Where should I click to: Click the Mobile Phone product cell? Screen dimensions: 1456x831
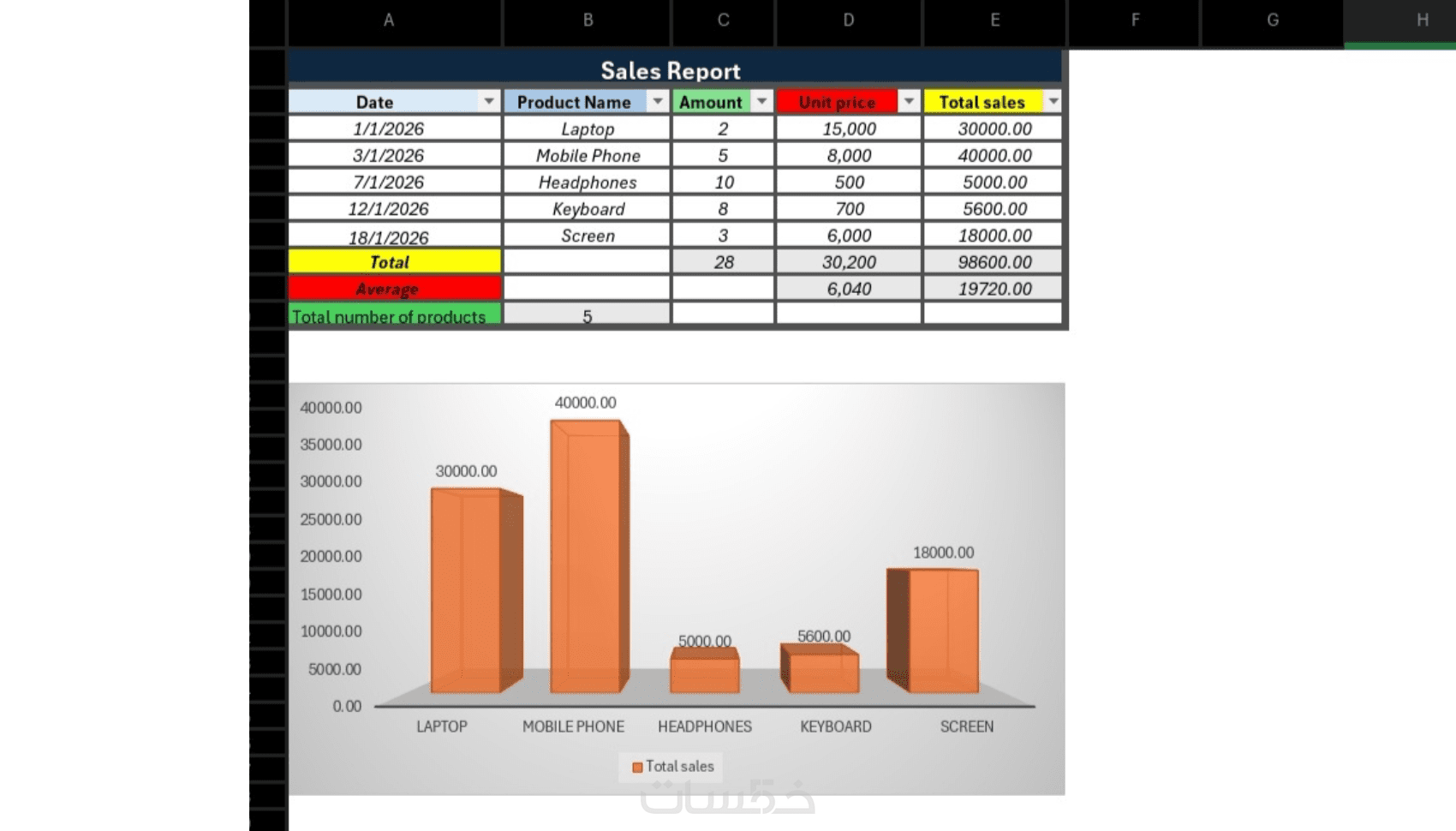588,155
